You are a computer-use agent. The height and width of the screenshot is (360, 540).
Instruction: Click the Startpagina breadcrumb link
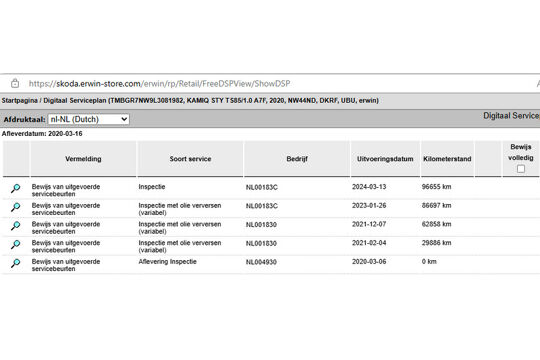20,101
